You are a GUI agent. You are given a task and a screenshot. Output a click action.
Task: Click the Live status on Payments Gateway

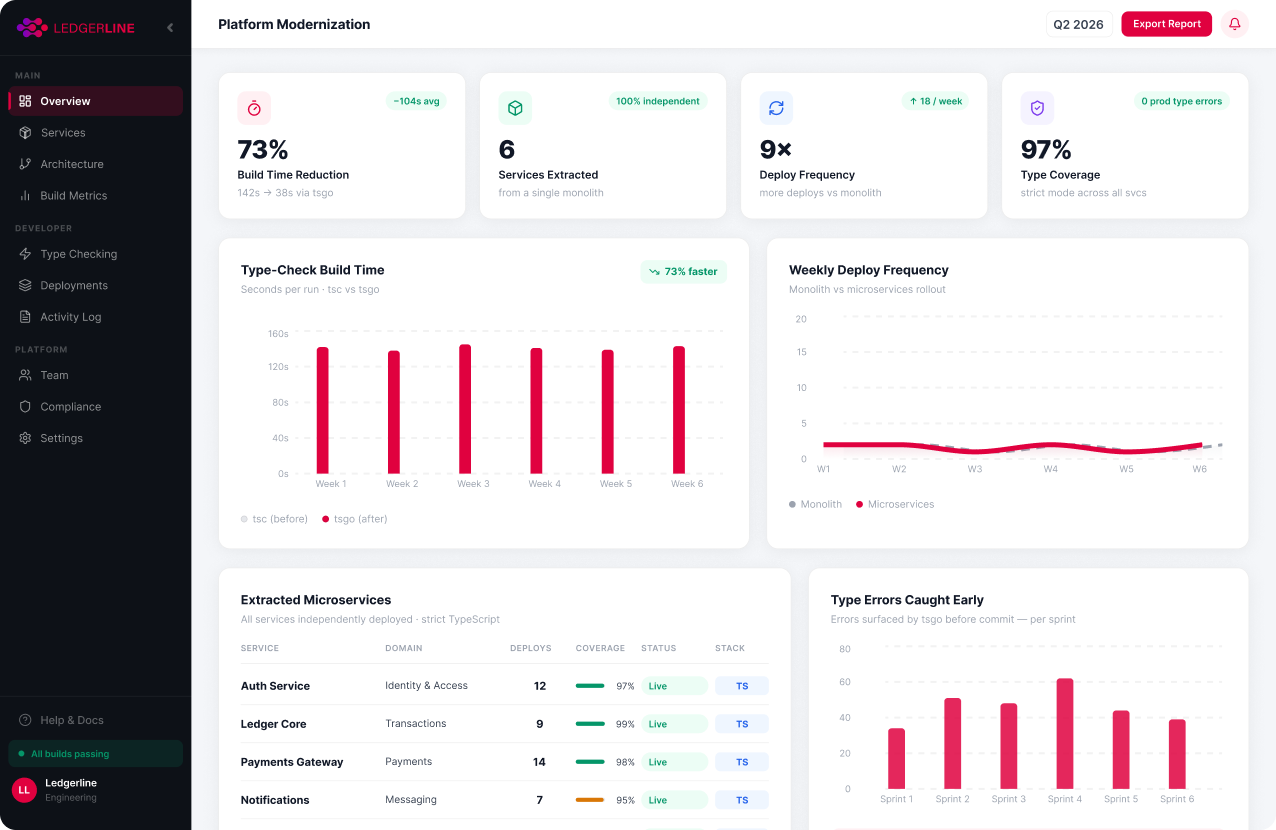pos(674,762)
